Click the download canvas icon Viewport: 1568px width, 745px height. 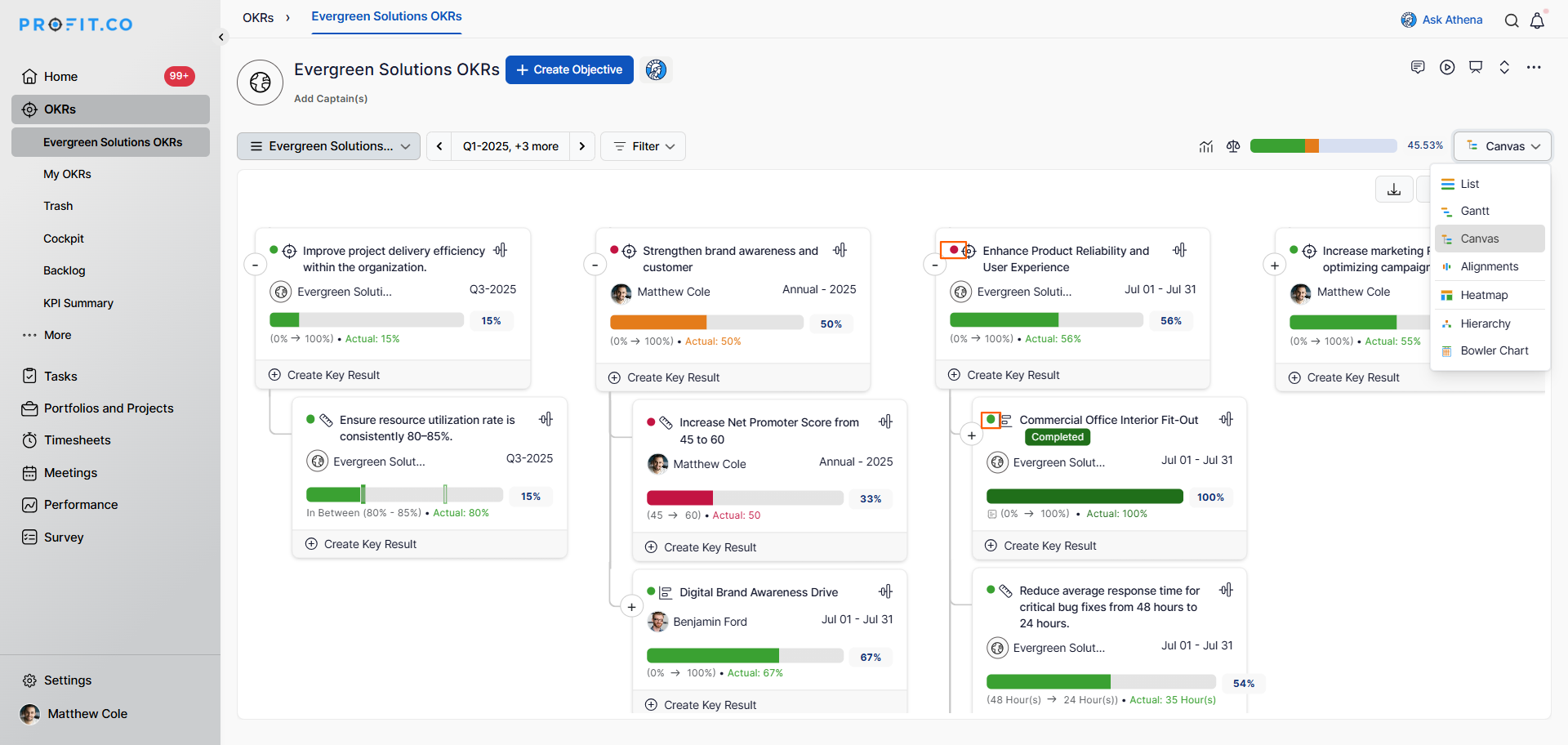click(1394, 190)
